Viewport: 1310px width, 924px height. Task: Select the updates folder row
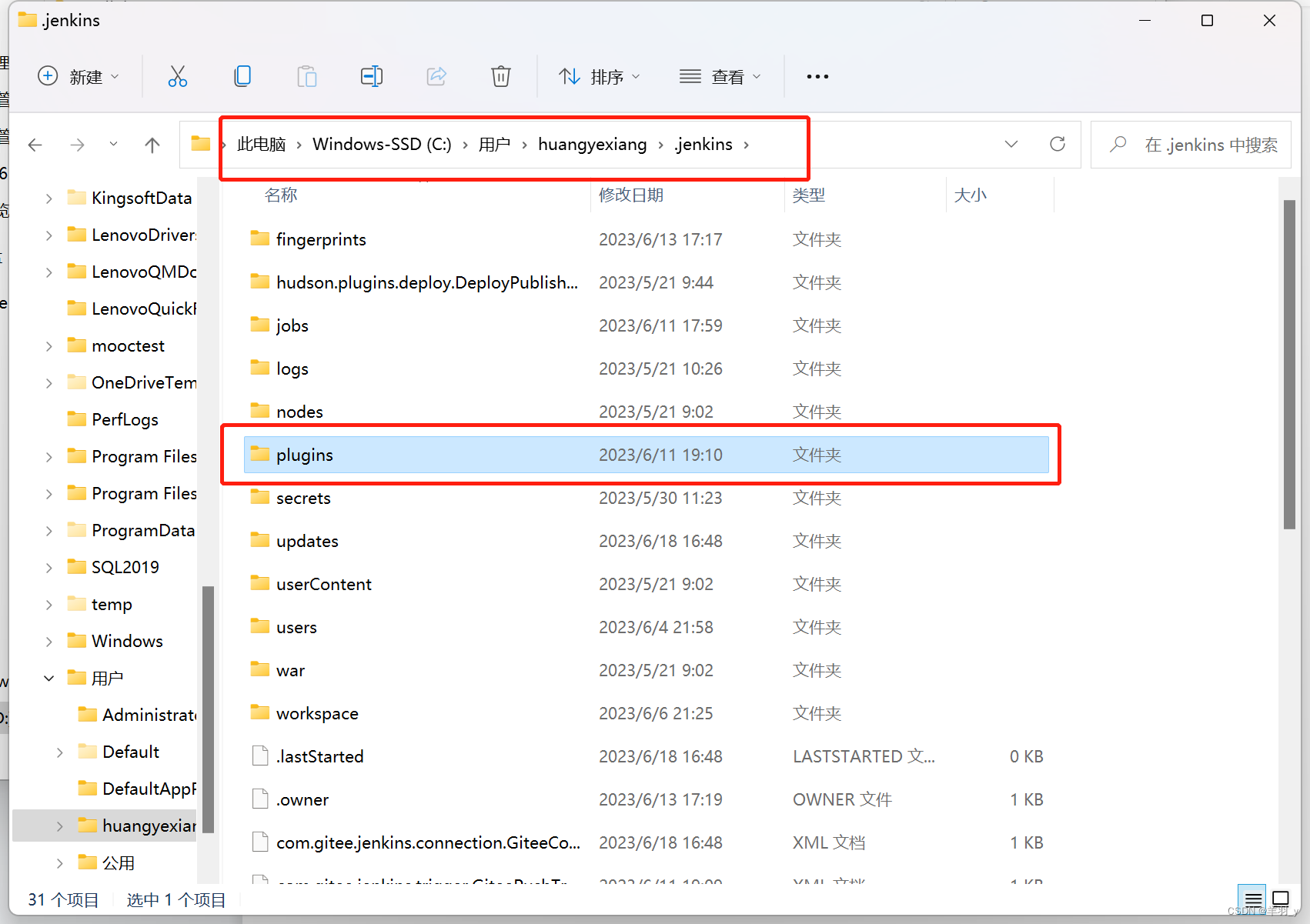coord(647,541)
